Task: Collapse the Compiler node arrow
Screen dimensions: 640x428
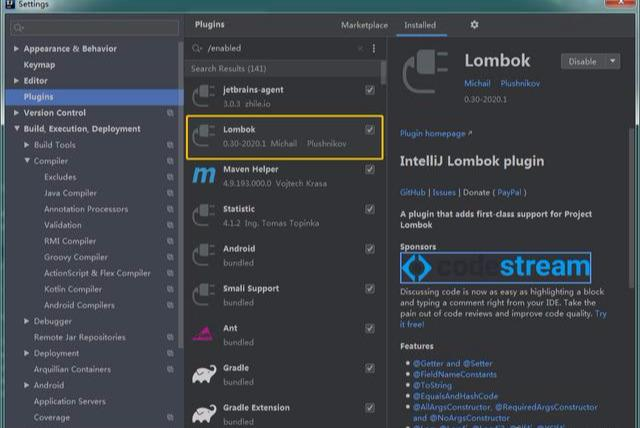Action: pyautogui.click(x=27, y=161)
